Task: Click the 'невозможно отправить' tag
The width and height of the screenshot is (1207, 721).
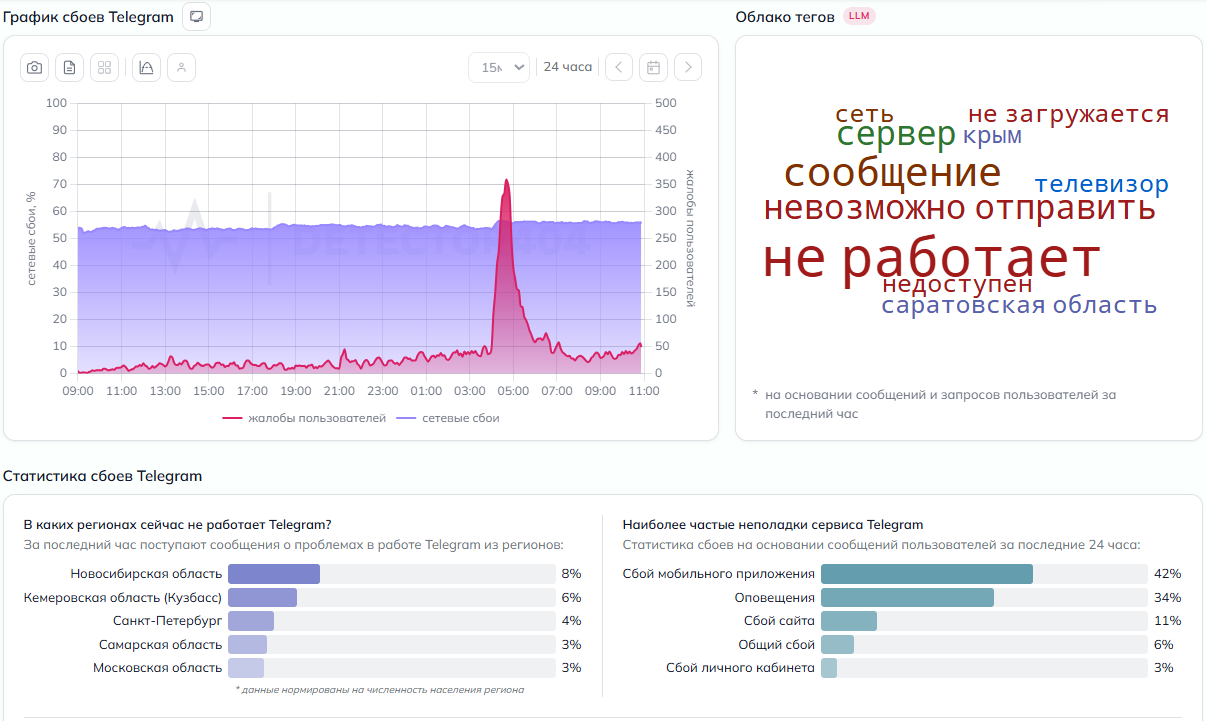Action: coord(959,209)
